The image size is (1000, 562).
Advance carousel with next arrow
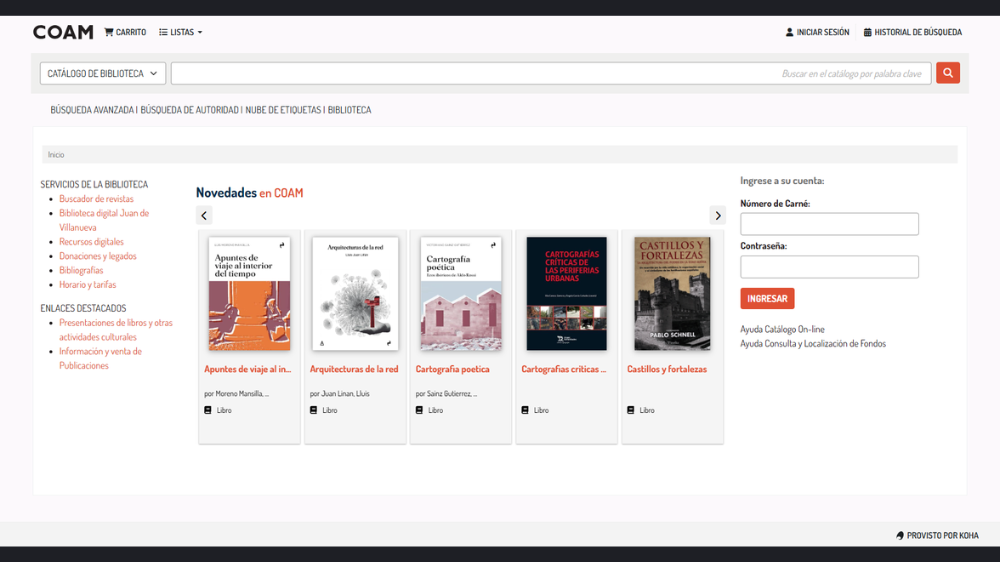coord(717,215)
